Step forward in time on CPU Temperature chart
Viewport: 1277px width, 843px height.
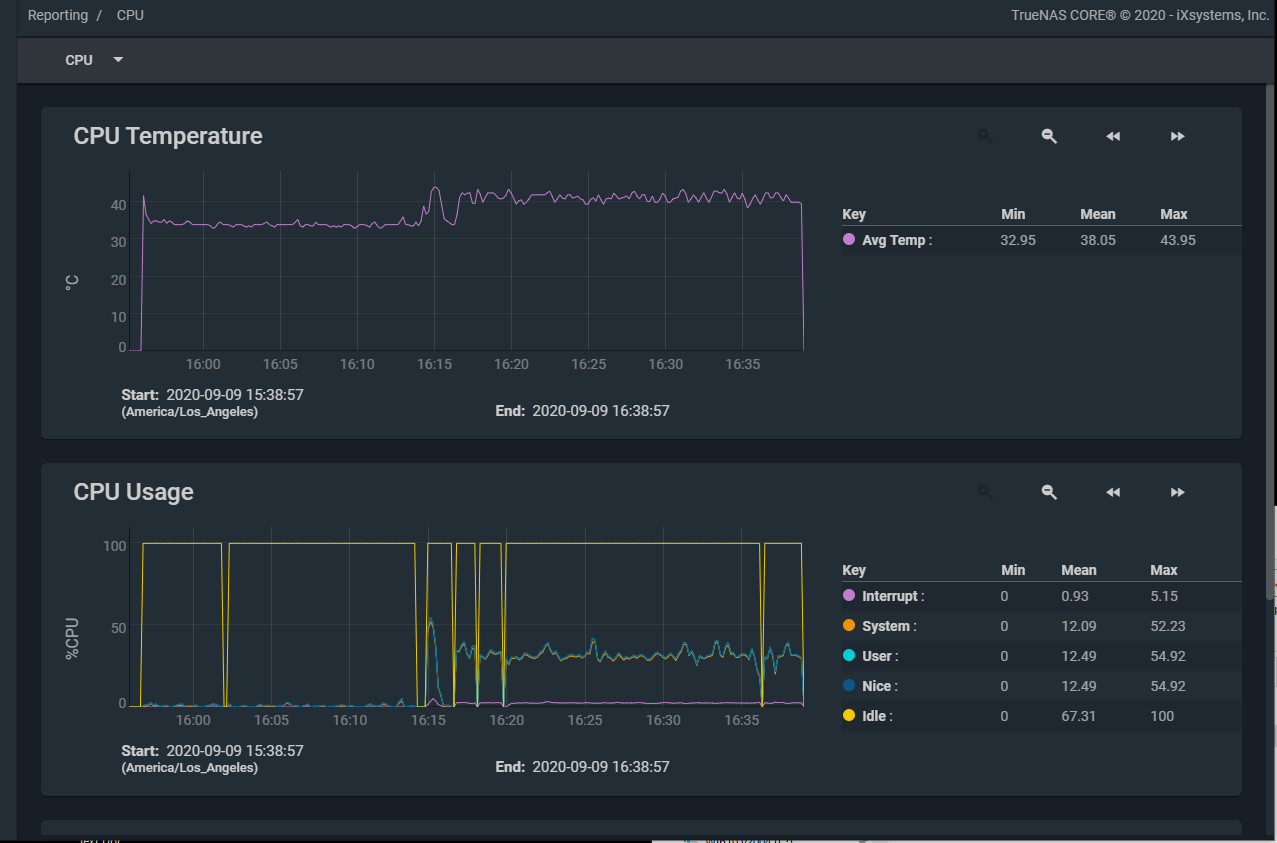[1177, 136]
